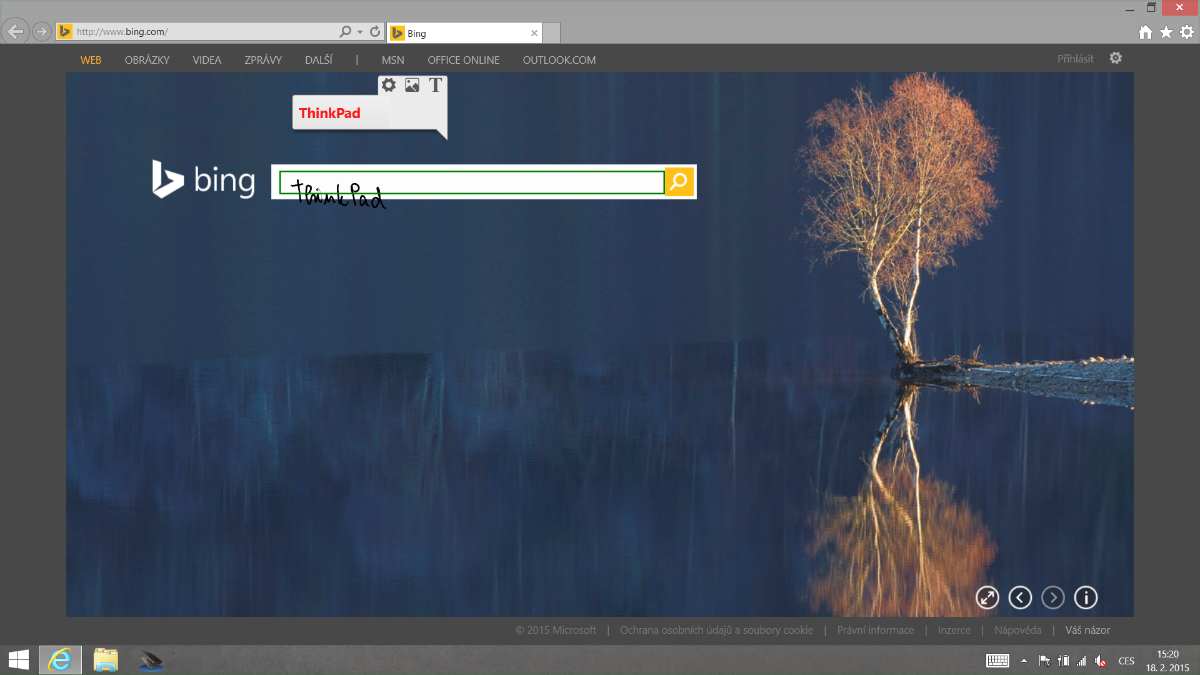Click the Přihlásit sign-in link
This screenshot has height=675, width=1200.
1075,60
